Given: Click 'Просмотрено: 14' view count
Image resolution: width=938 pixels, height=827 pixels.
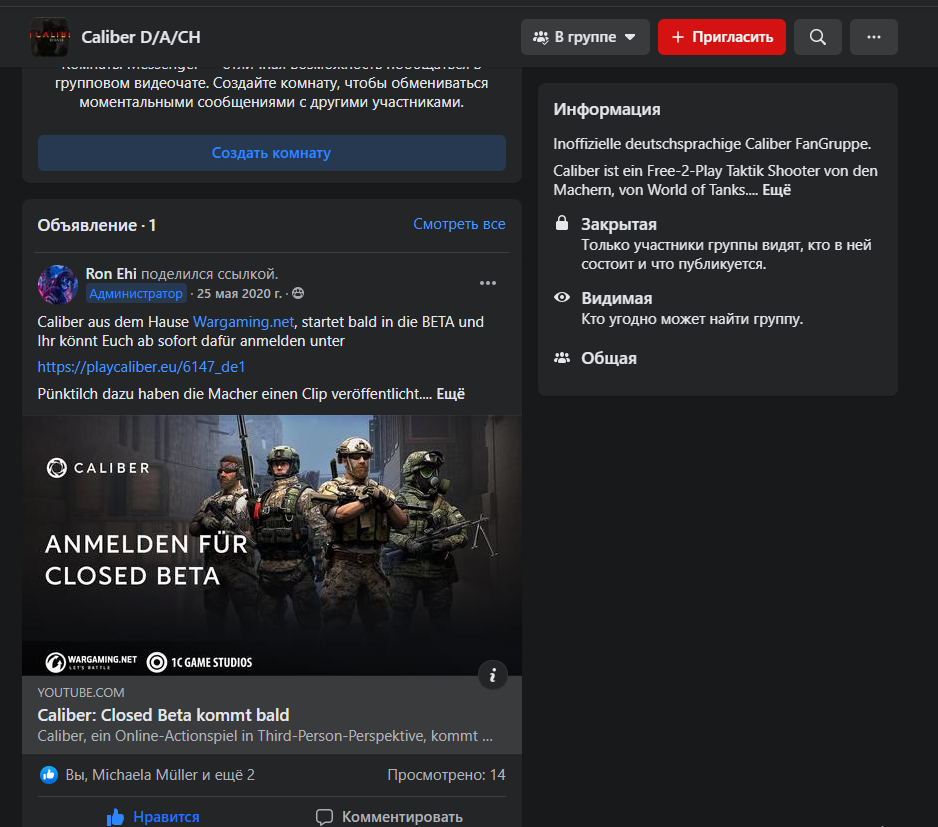Looking at the screenshot, I should pyautogui.click(x=446, y=775).
